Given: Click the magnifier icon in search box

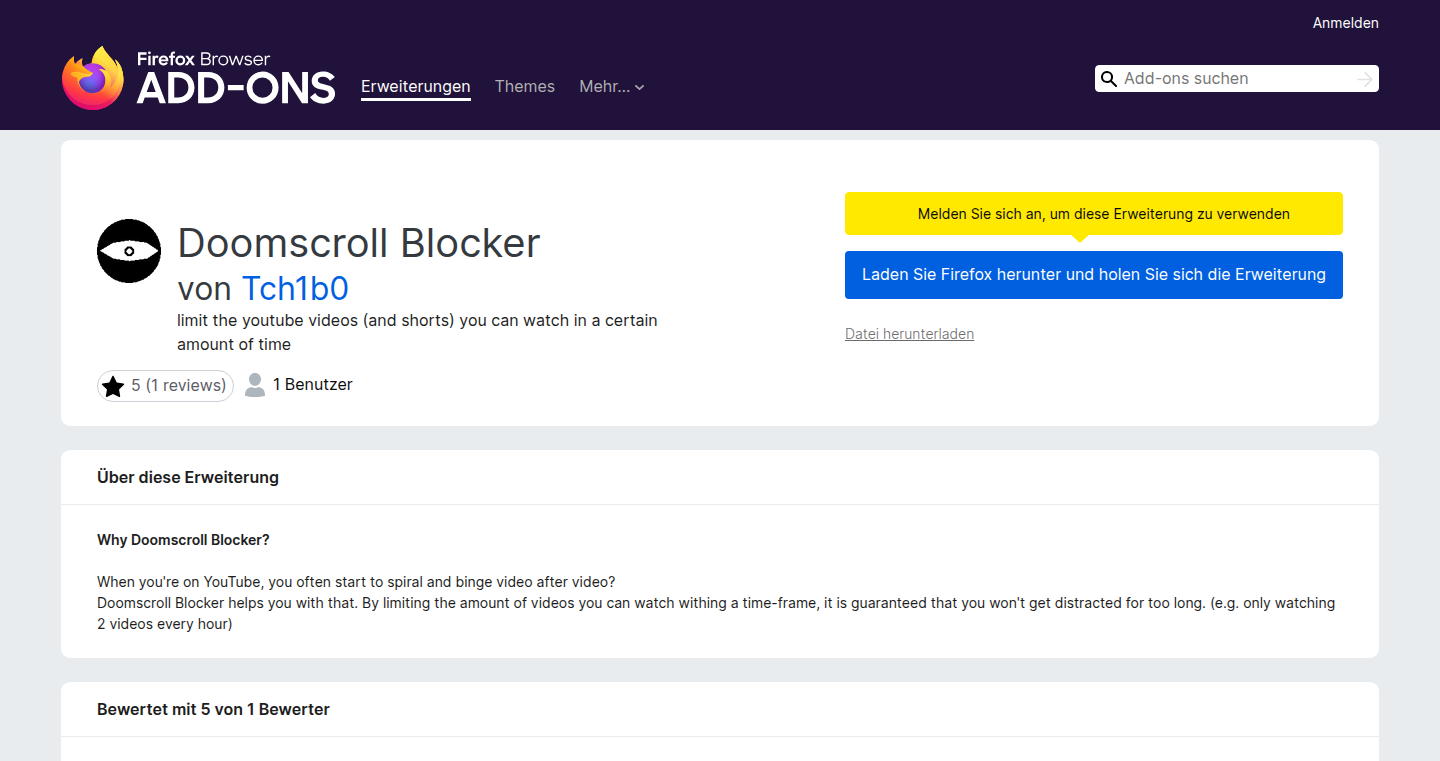Looking at the screenshot, I should [1108, 79].
